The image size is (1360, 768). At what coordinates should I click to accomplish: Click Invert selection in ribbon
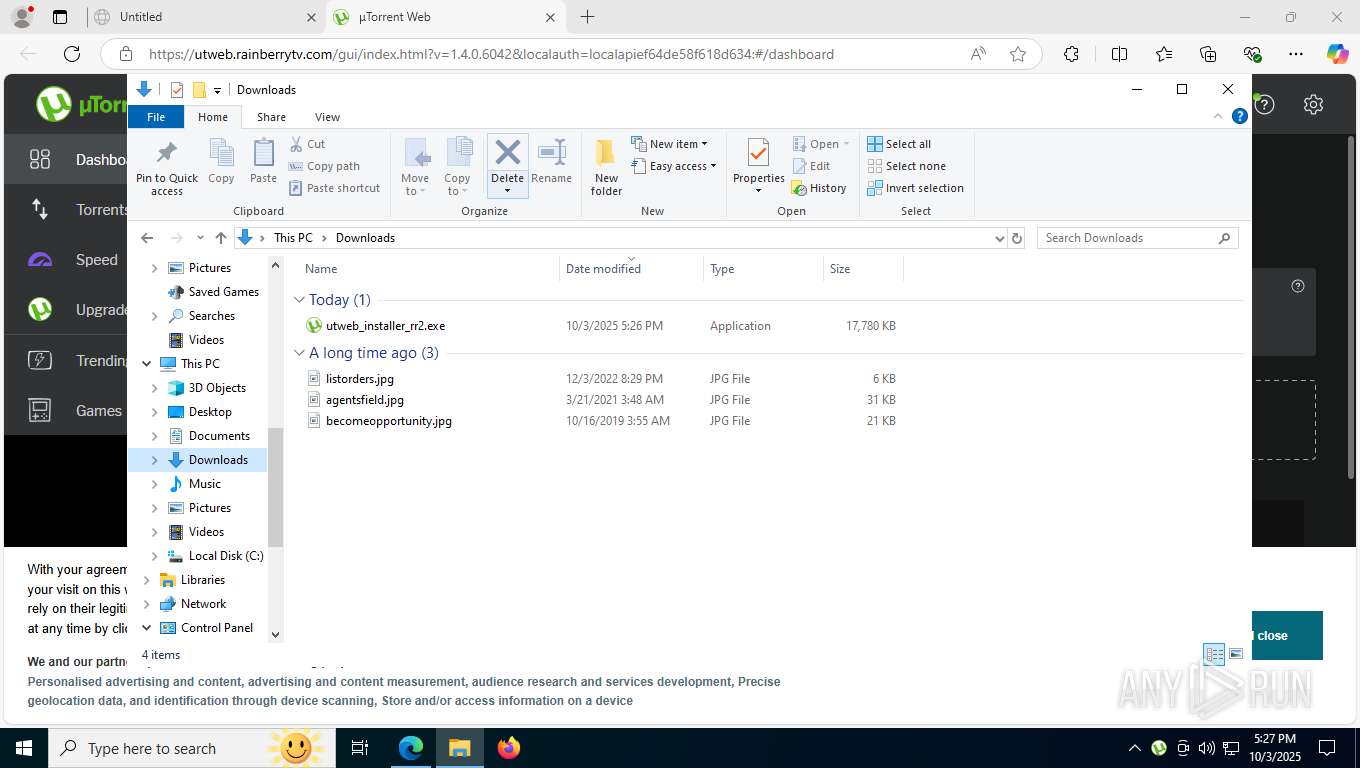pyautogui.click(x=915, y=188)
